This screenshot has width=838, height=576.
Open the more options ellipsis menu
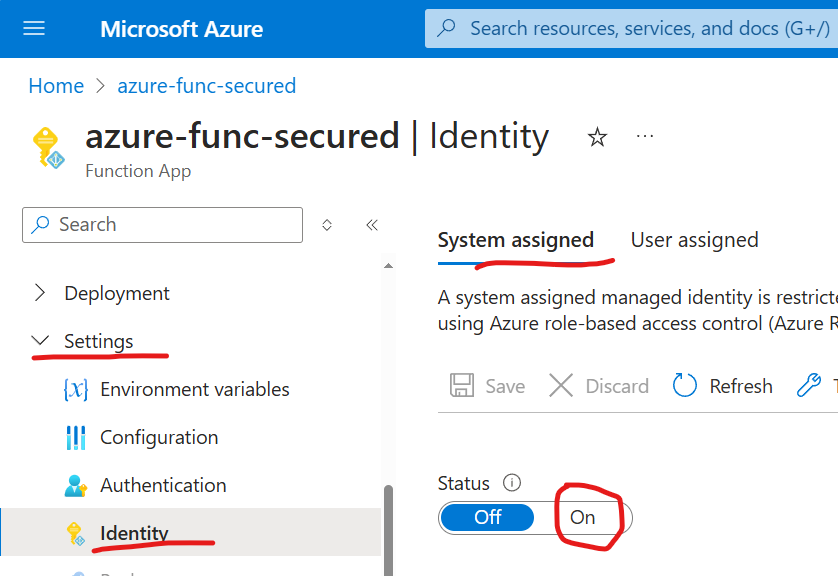point(645,136)
